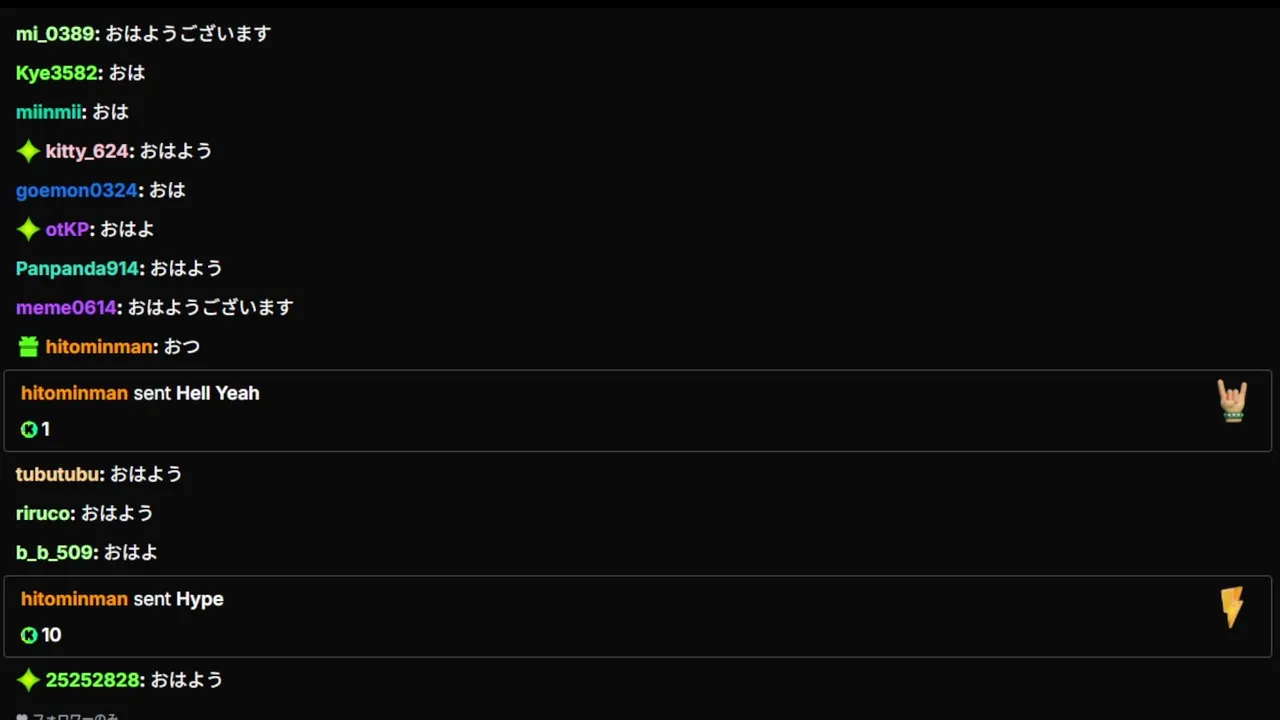Open meme0614's user card
The height and width of the screenshot is (720, 1280).
pos(66,307)
